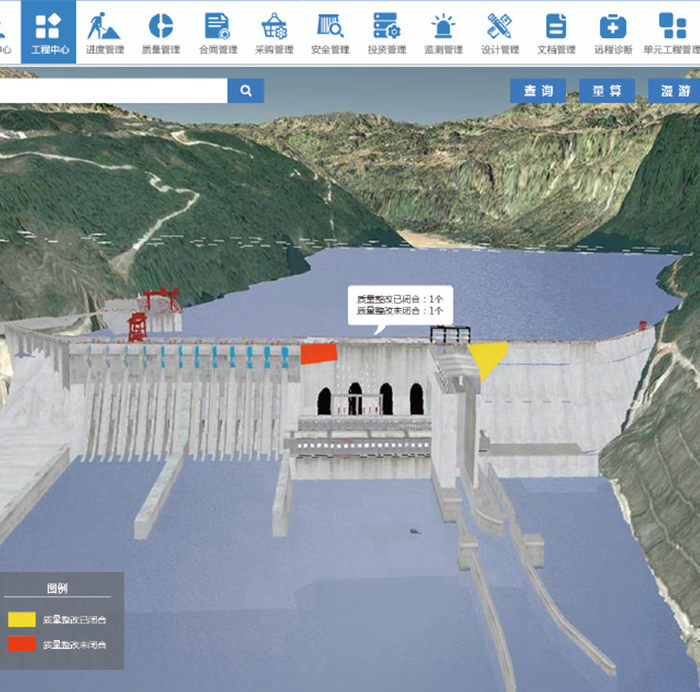Switch to 单元工程管理 module

pos(671,32)
